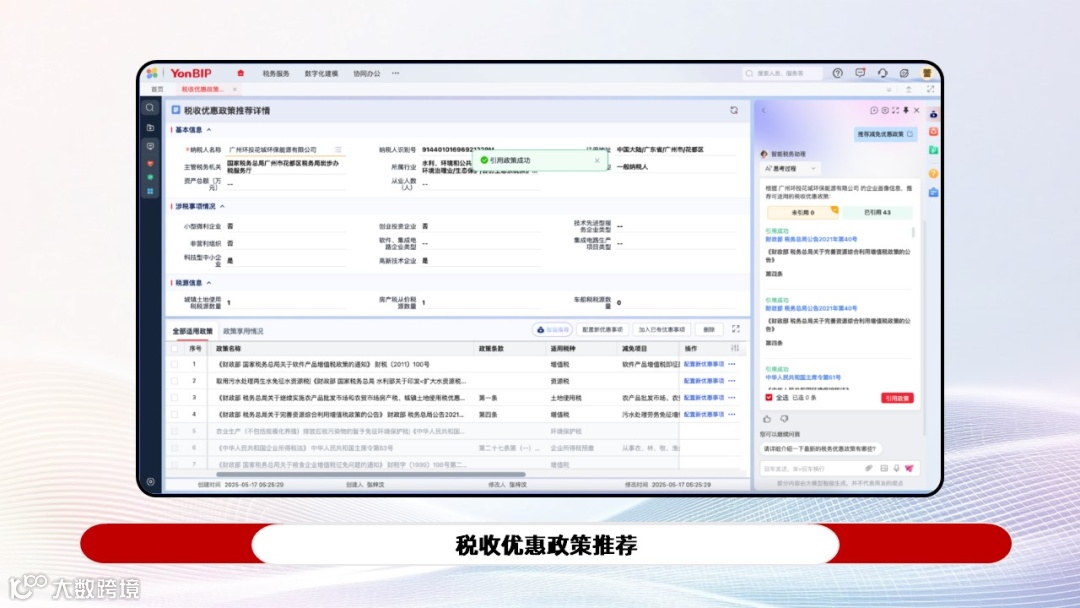Open the message notifications icon in header
Viewport: 1080px width, 608px height.
pyautogui.click(x=860, y=73)
